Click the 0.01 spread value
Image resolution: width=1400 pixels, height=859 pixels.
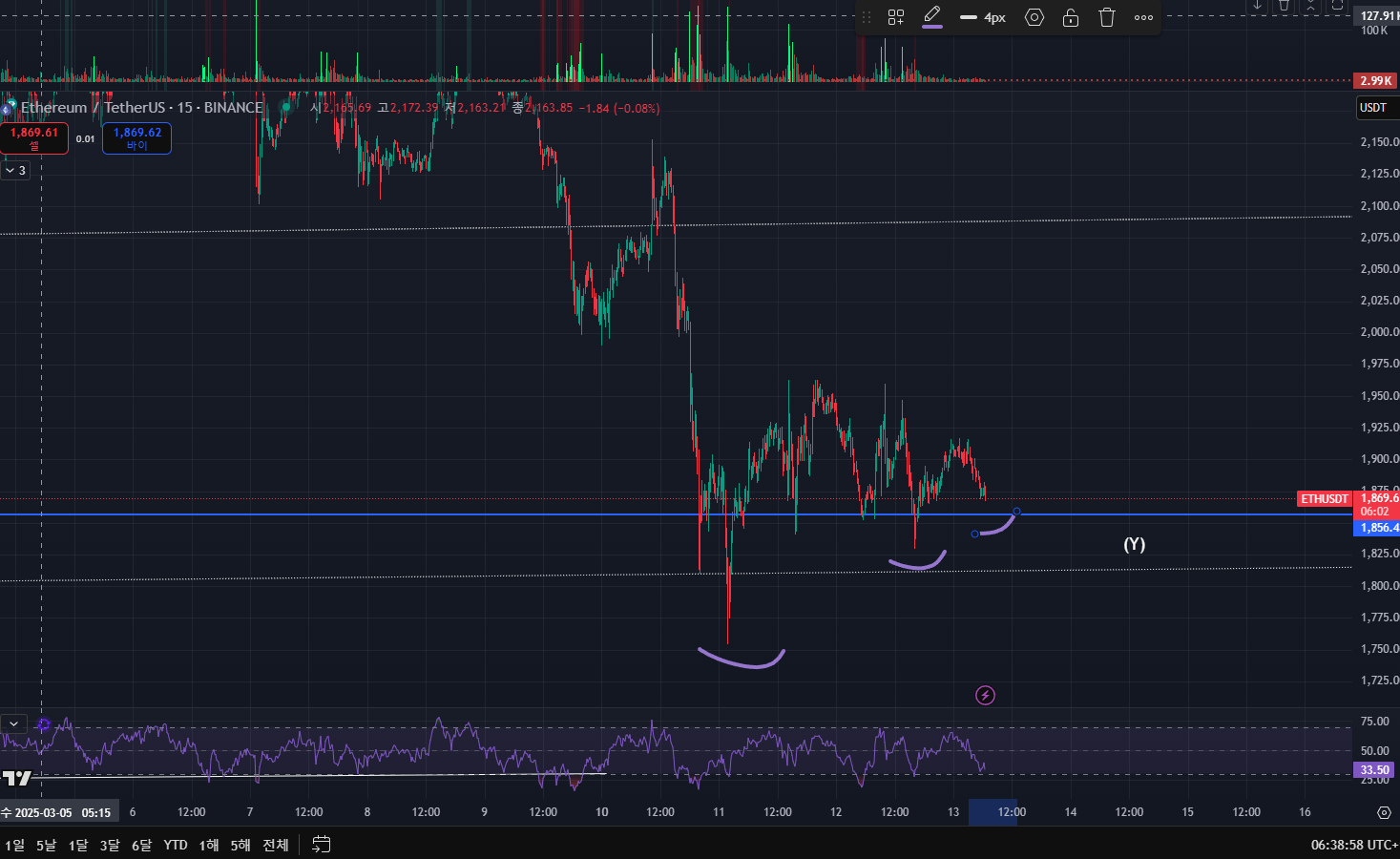(x=86, y=139)
